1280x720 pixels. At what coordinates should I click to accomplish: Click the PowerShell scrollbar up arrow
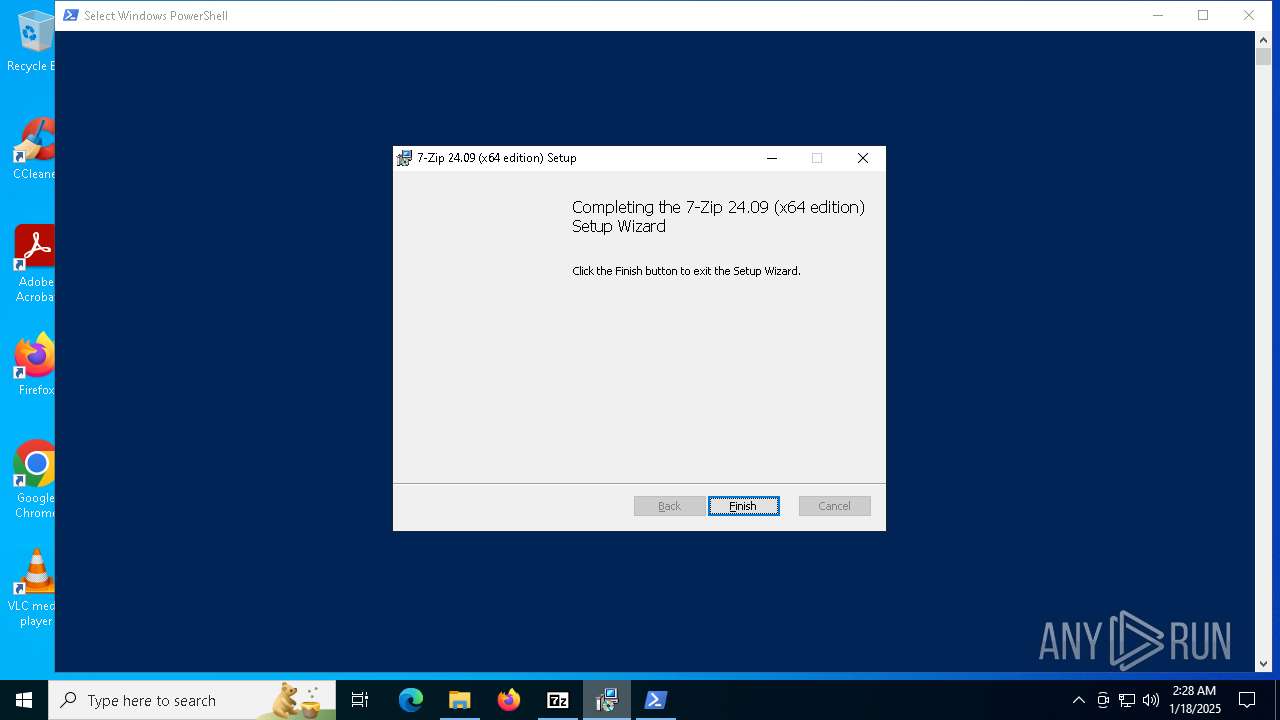click(1263, 39)
